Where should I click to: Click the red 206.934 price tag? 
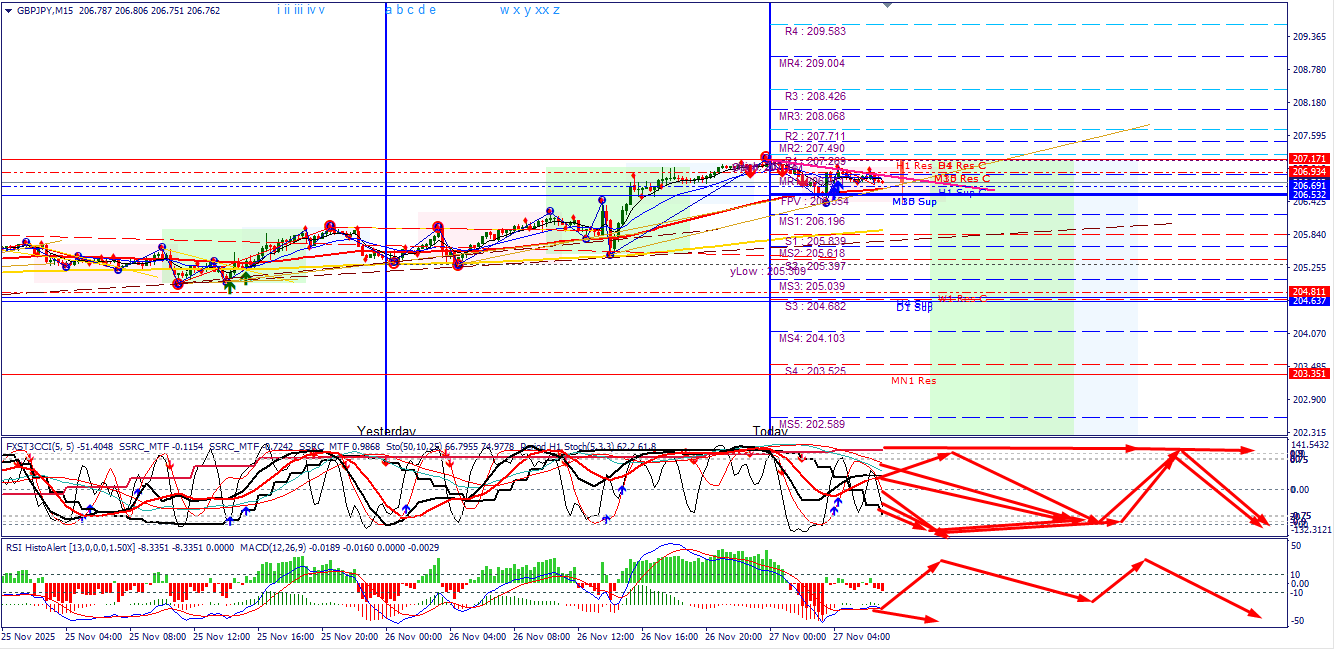1309,172
